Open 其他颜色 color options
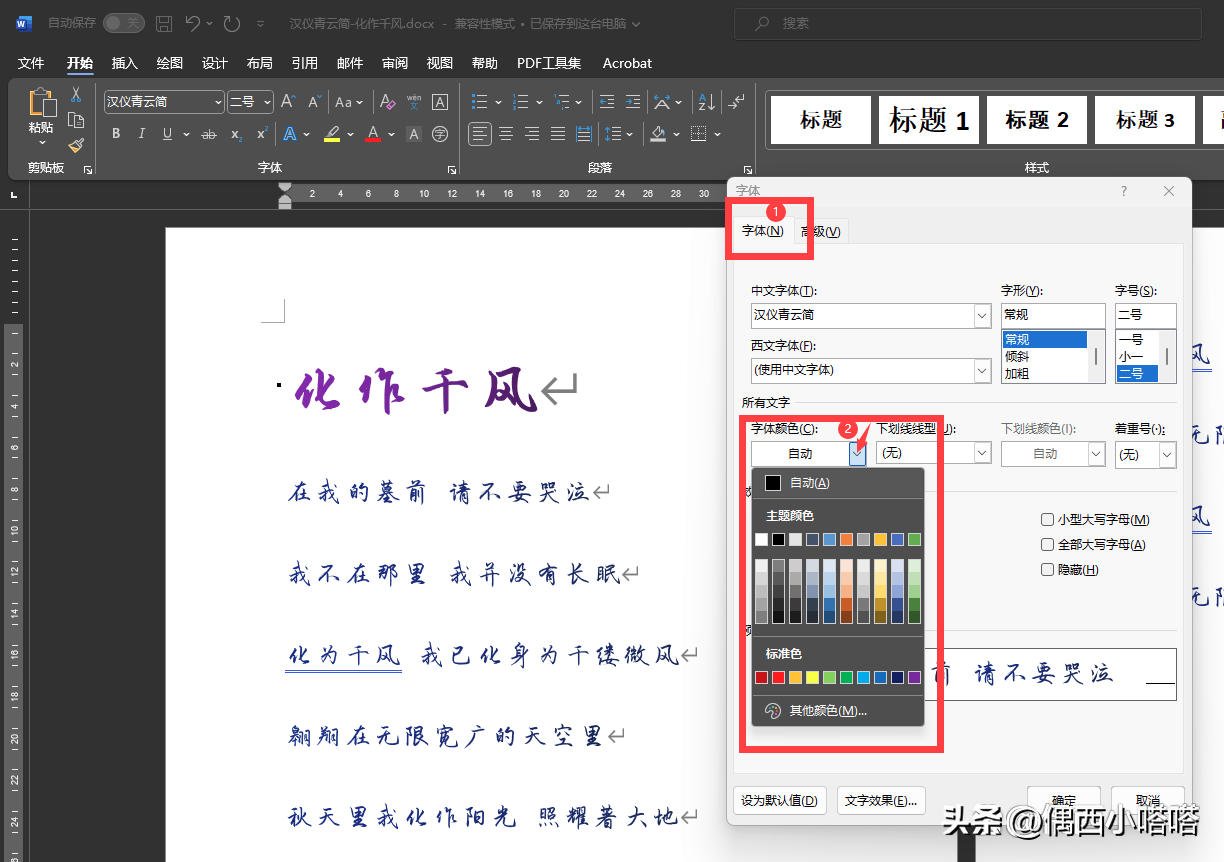 [x=827, y=711]
